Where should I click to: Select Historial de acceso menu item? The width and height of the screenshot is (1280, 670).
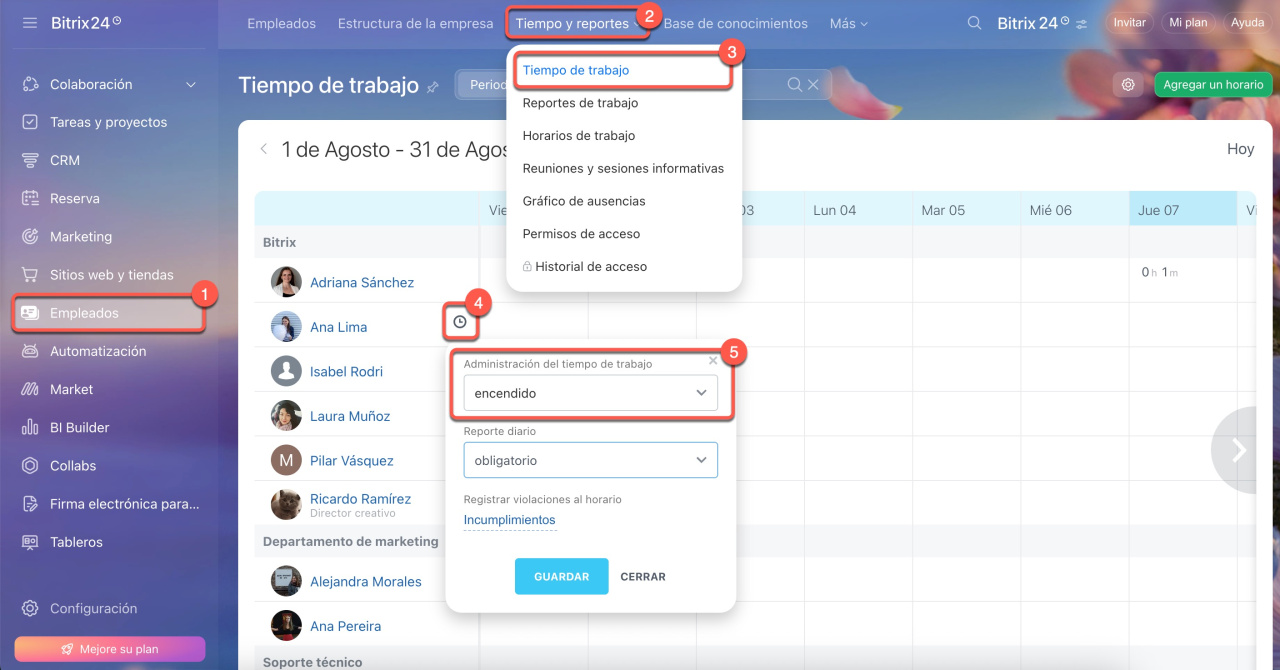click(x=585, y=267)
